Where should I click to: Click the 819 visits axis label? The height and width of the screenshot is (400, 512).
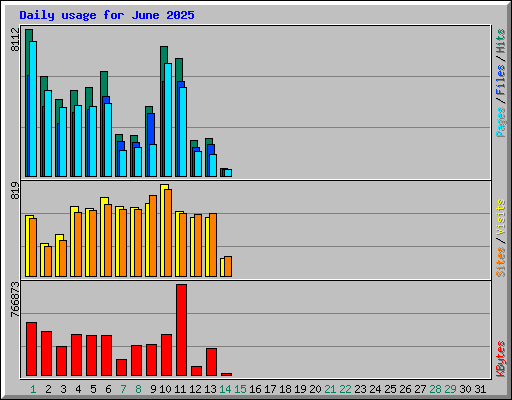click(15, 191)
